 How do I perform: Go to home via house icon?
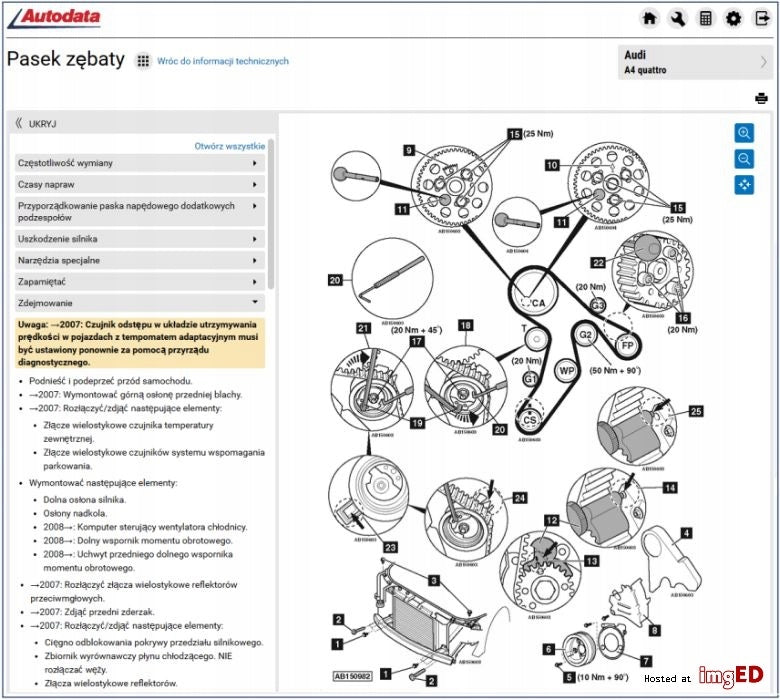(650, 19)
